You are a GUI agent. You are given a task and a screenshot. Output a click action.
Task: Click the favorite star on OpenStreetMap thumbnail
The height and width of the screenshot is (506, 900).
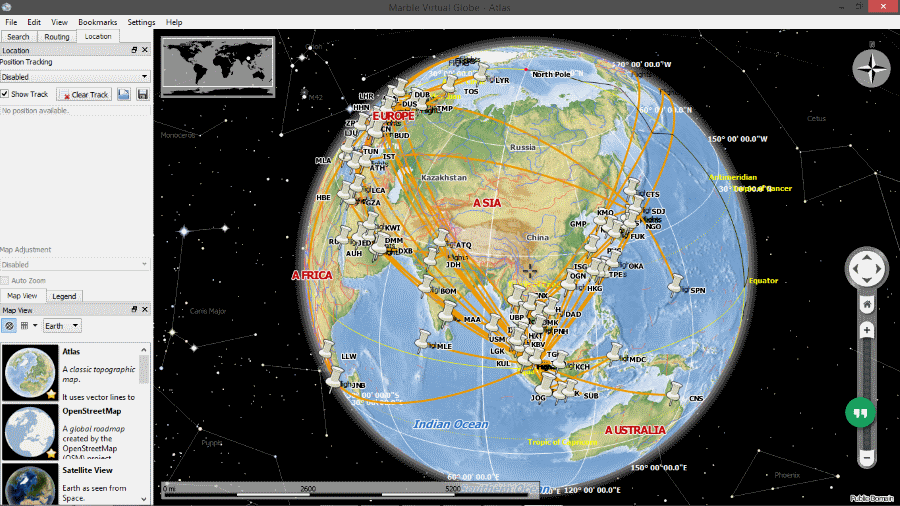(51, 453)
